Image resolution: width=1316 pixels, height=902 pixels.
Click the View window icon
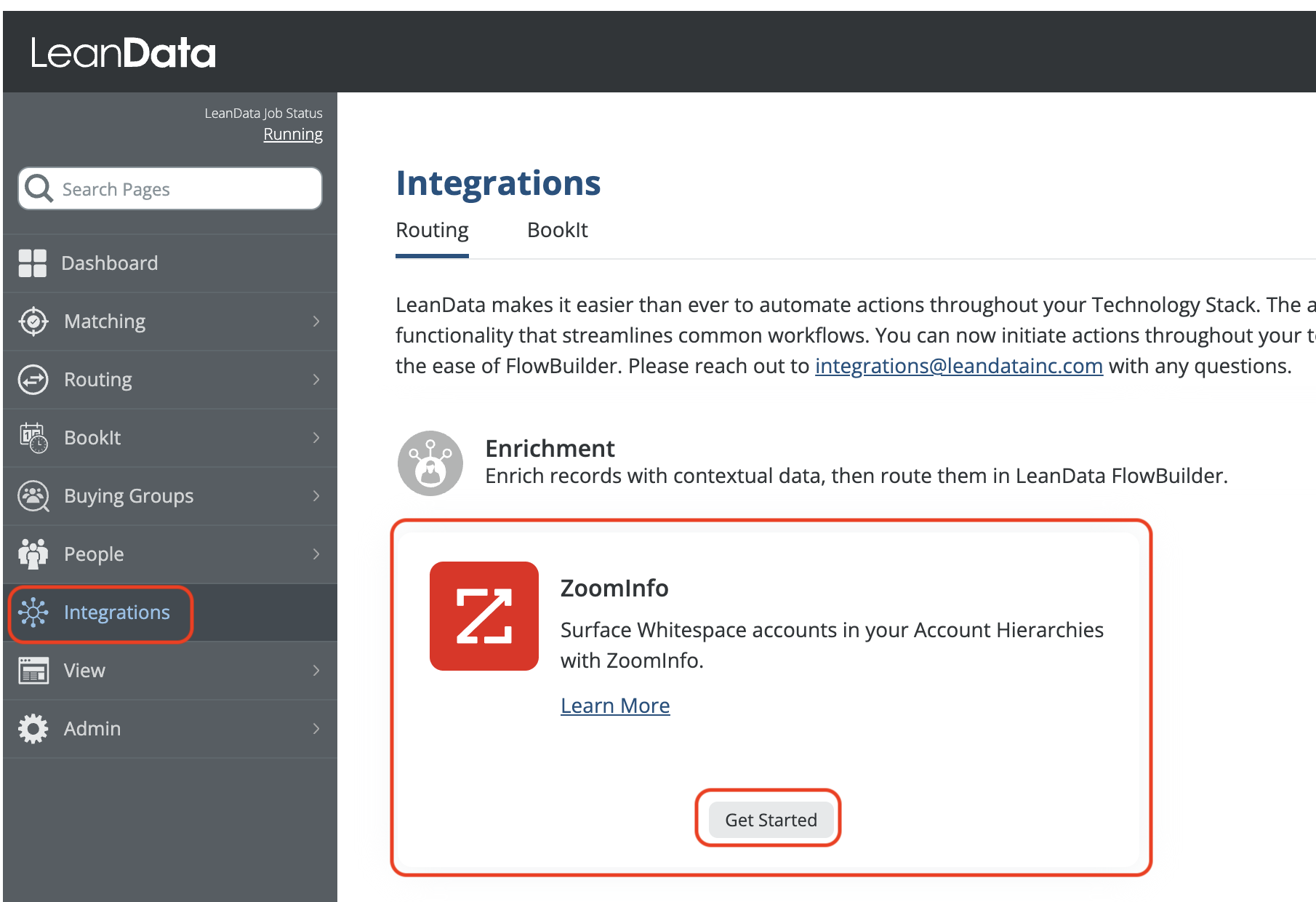pyautogui.click(x=33, y=671)
